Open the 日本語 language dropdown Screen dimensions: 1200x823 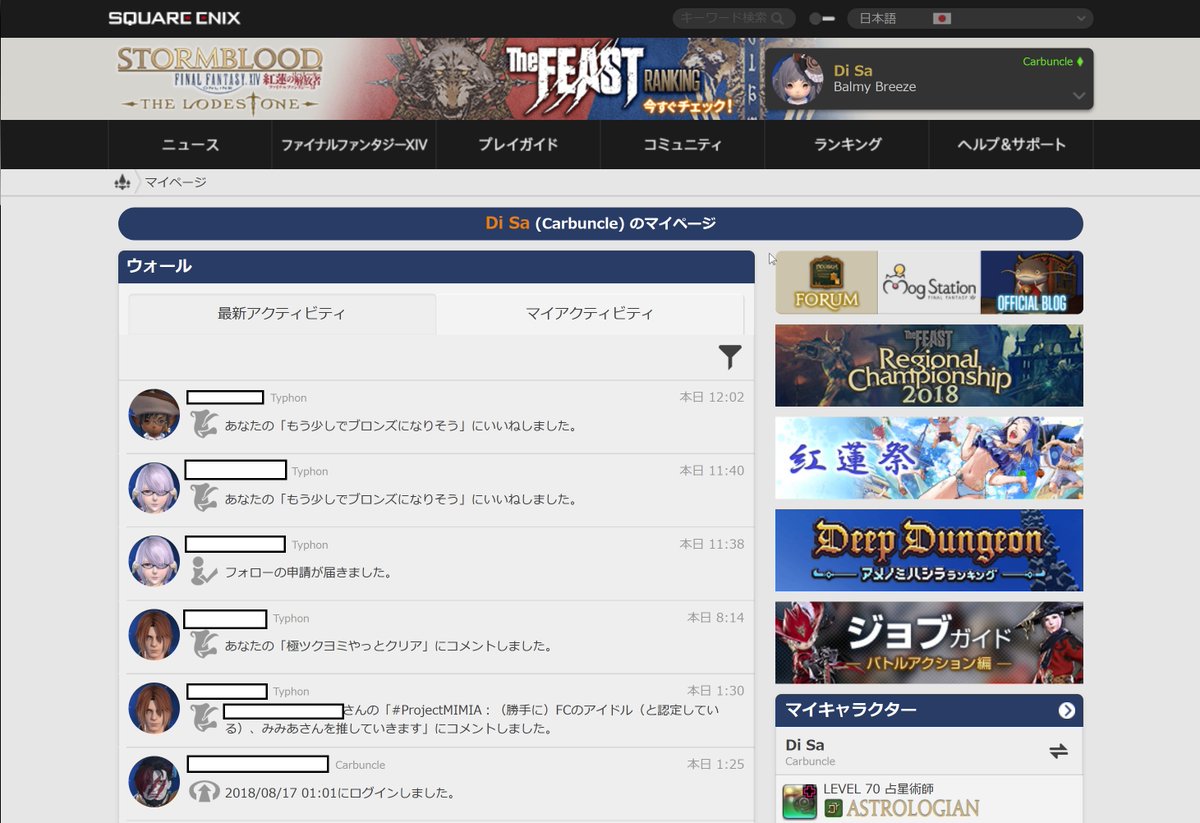970,18
